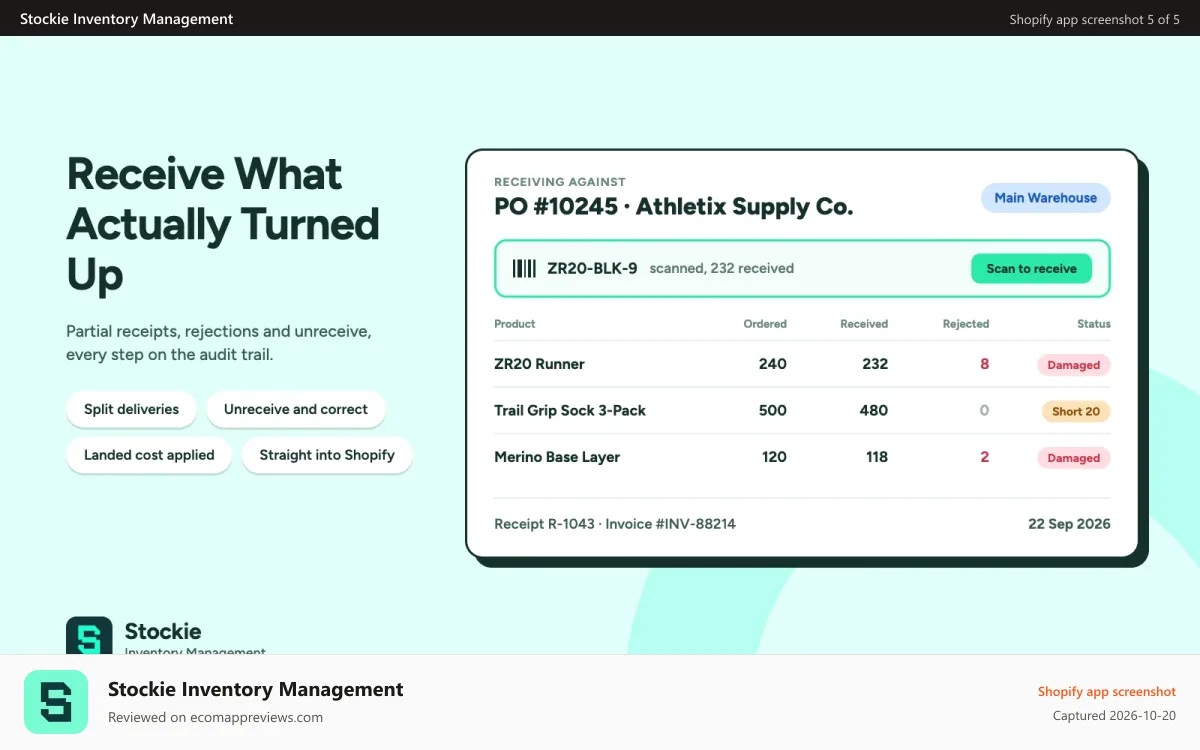
Task: Click the Damaged status on ZR20 Runner row
Action: [x=1073, y=365]
